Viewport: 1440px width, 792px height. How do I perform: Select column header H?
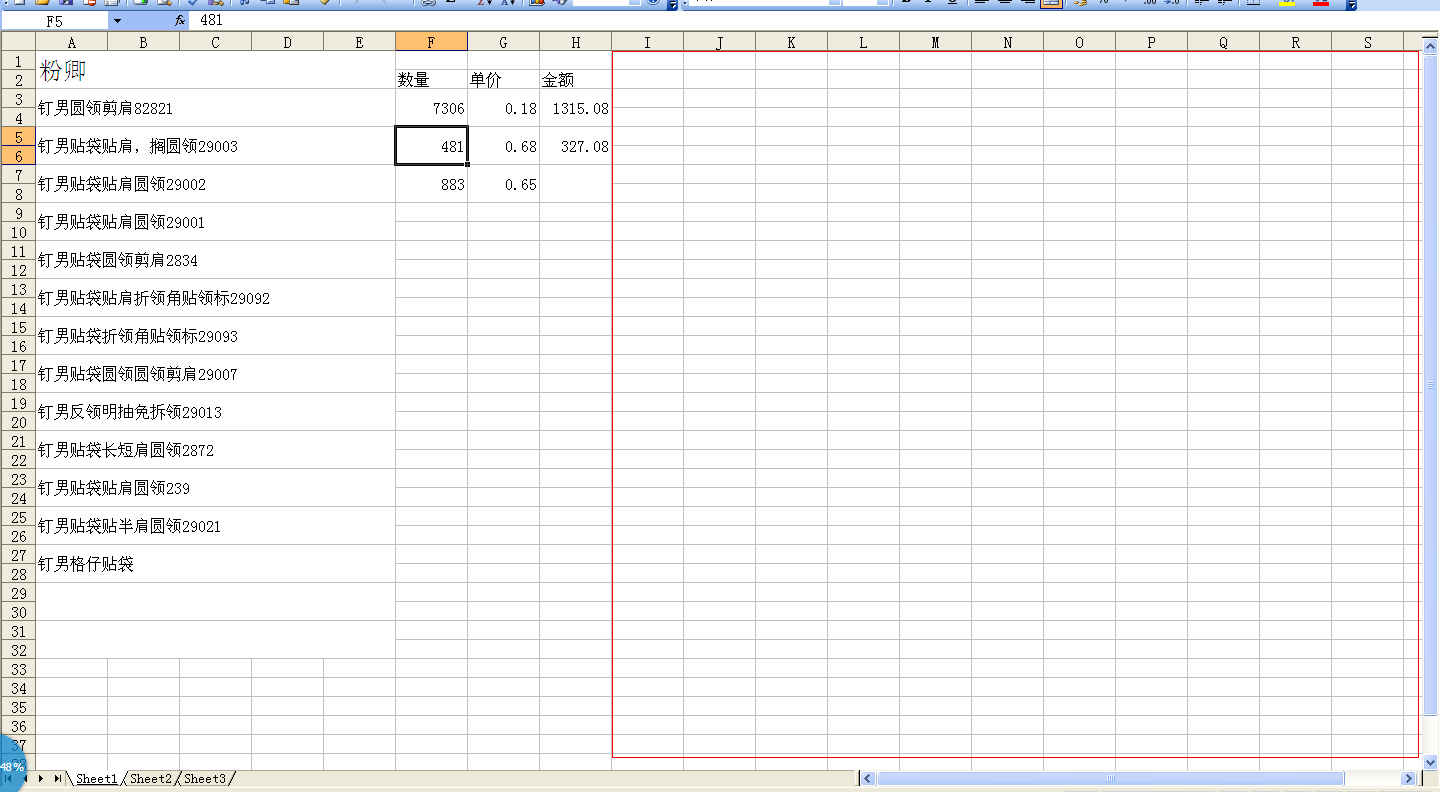(575, 42)
